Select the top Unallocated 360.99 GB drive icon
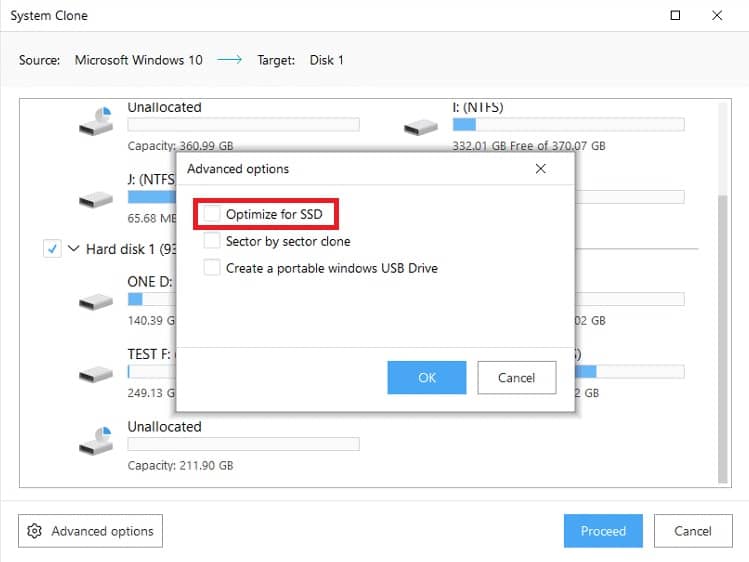Viewport: 749px width, 562px height. (96, 121)
